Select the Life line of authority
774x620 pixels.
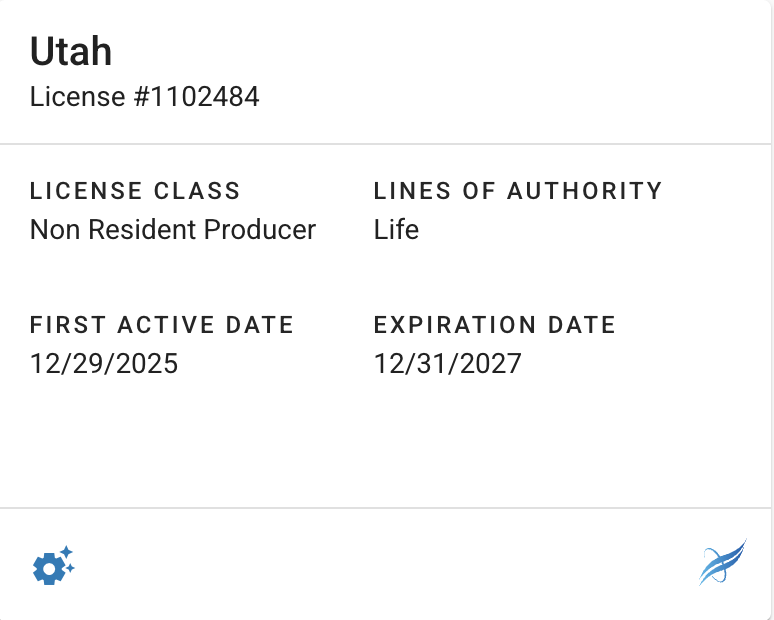tap(396, 230)
